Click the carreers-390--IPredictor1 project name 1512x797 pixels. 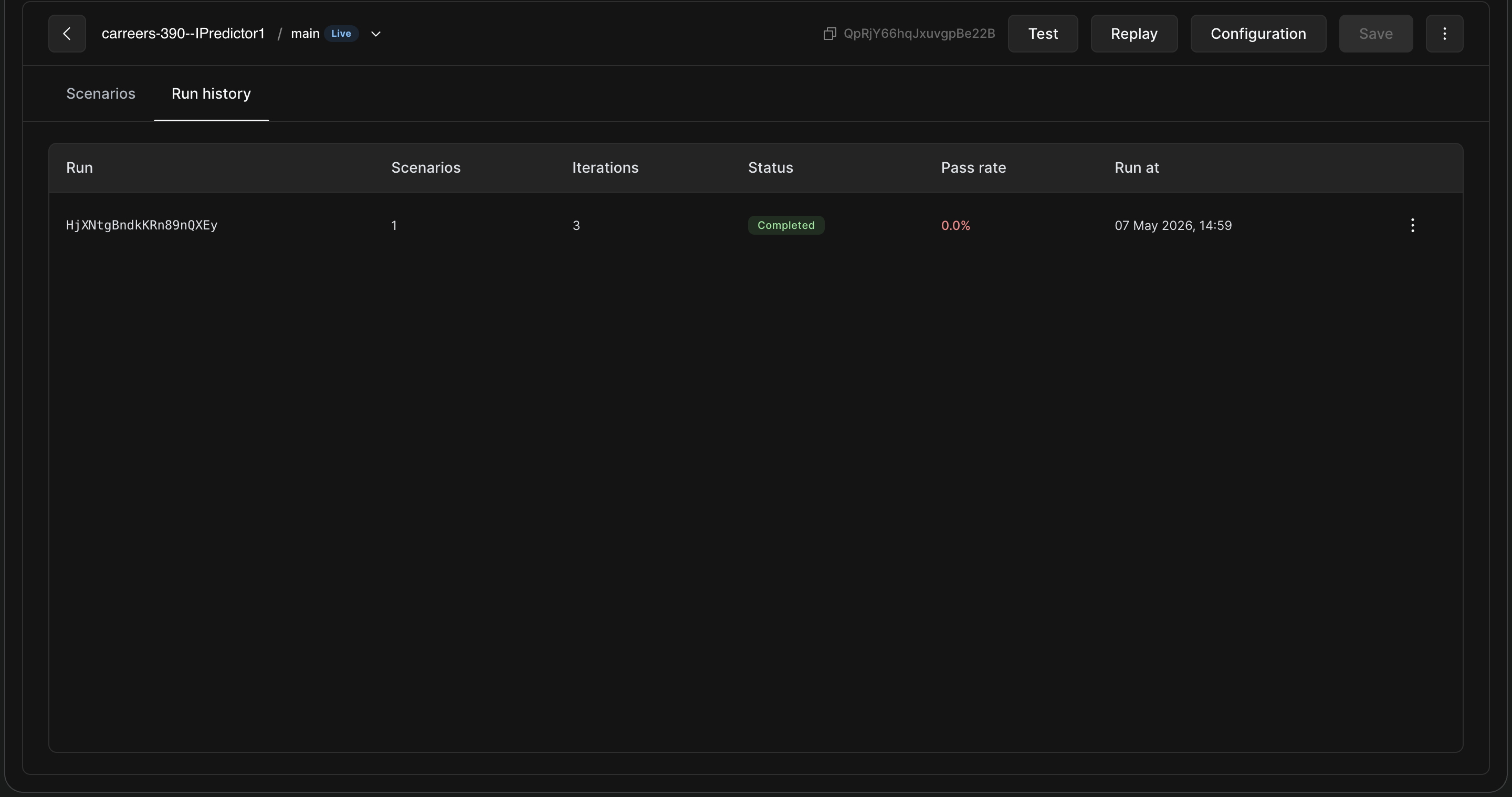click(183, 34)
